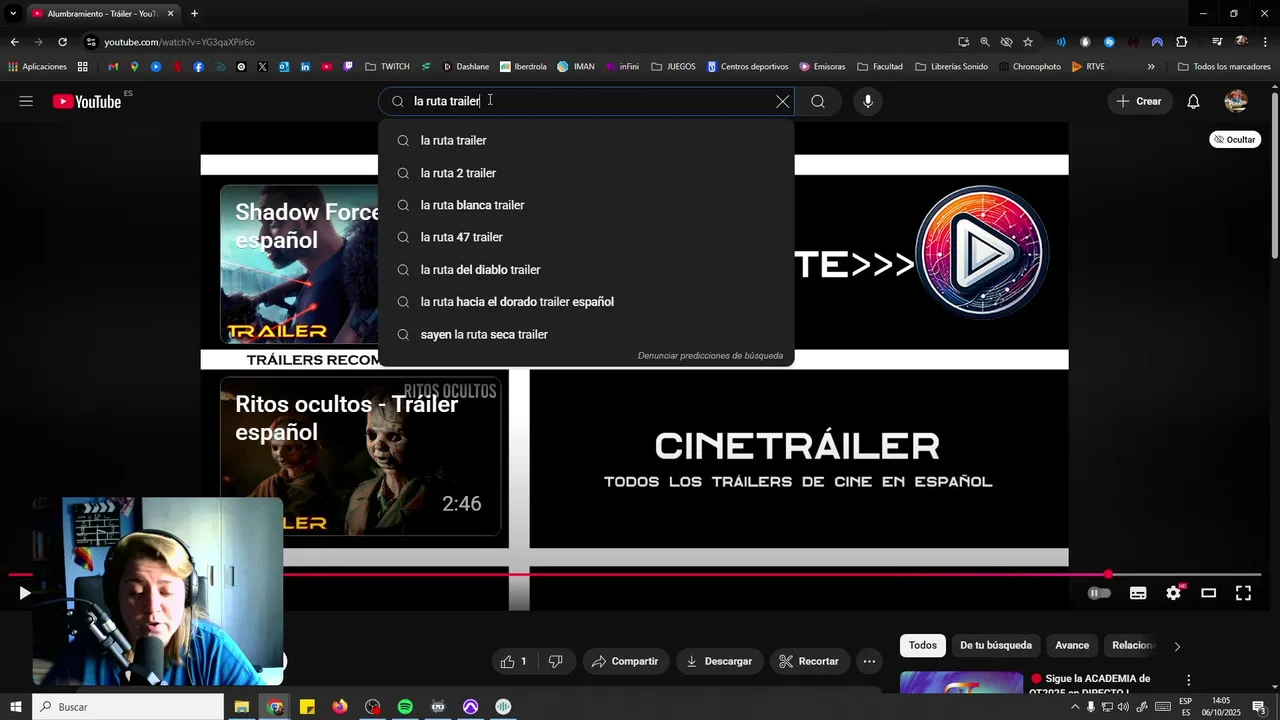Open a new browser tab
The height and width of the screenshot is (720, 1280).
[194, 13]
